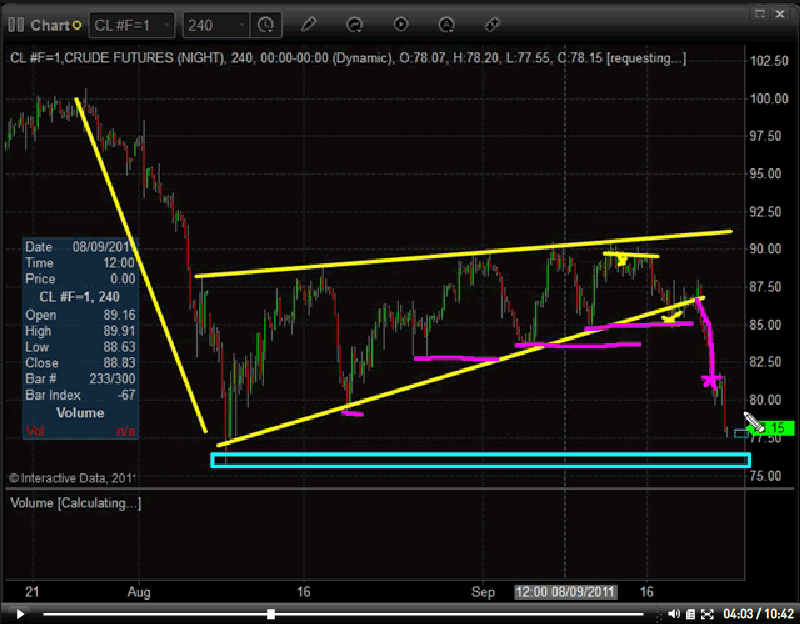The image size is (800, 624).
Task: Click the video progress slider handle
Action: click(x=271, y=614)
